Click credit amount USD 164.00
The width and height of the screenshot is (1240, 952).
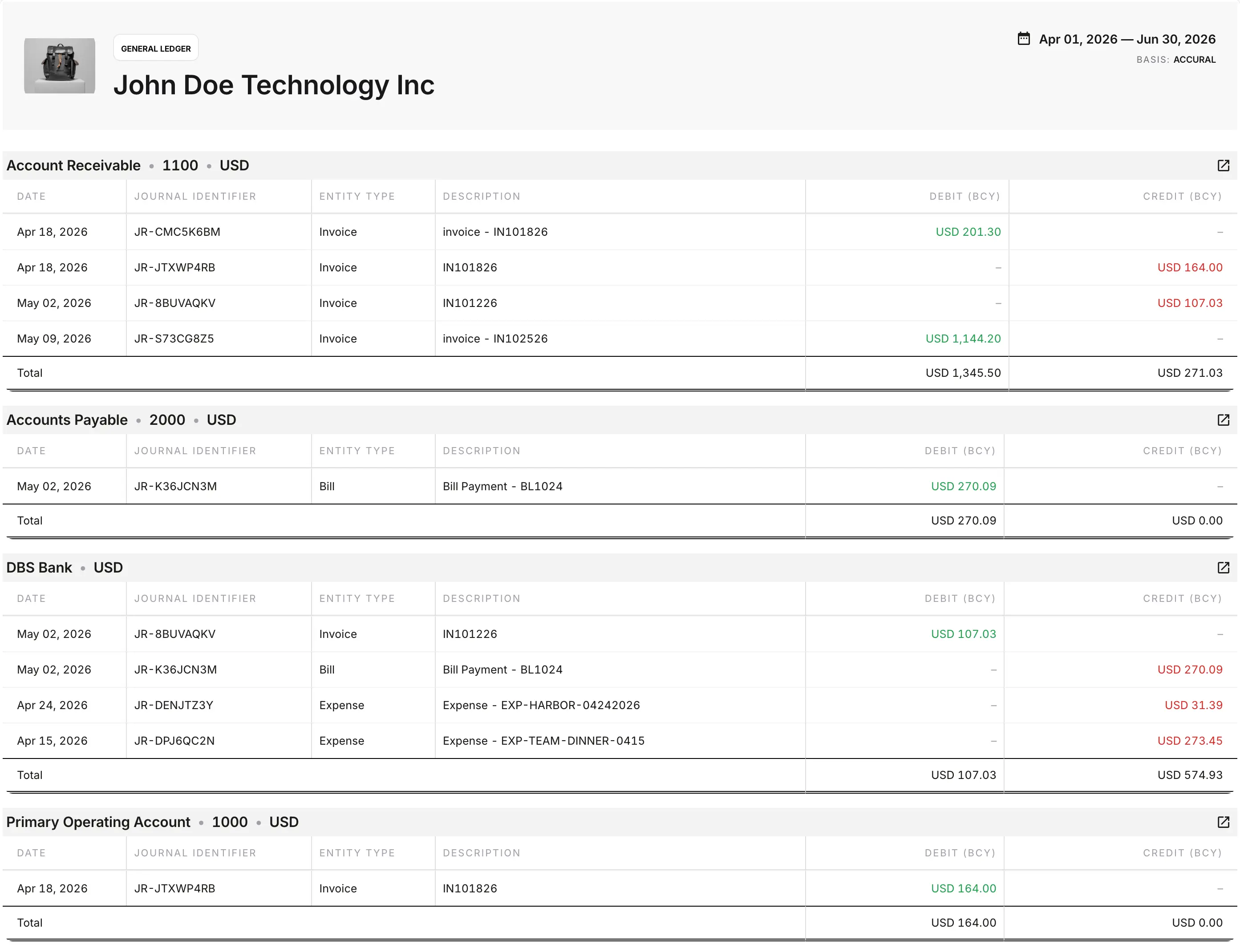coord(1190,267)
